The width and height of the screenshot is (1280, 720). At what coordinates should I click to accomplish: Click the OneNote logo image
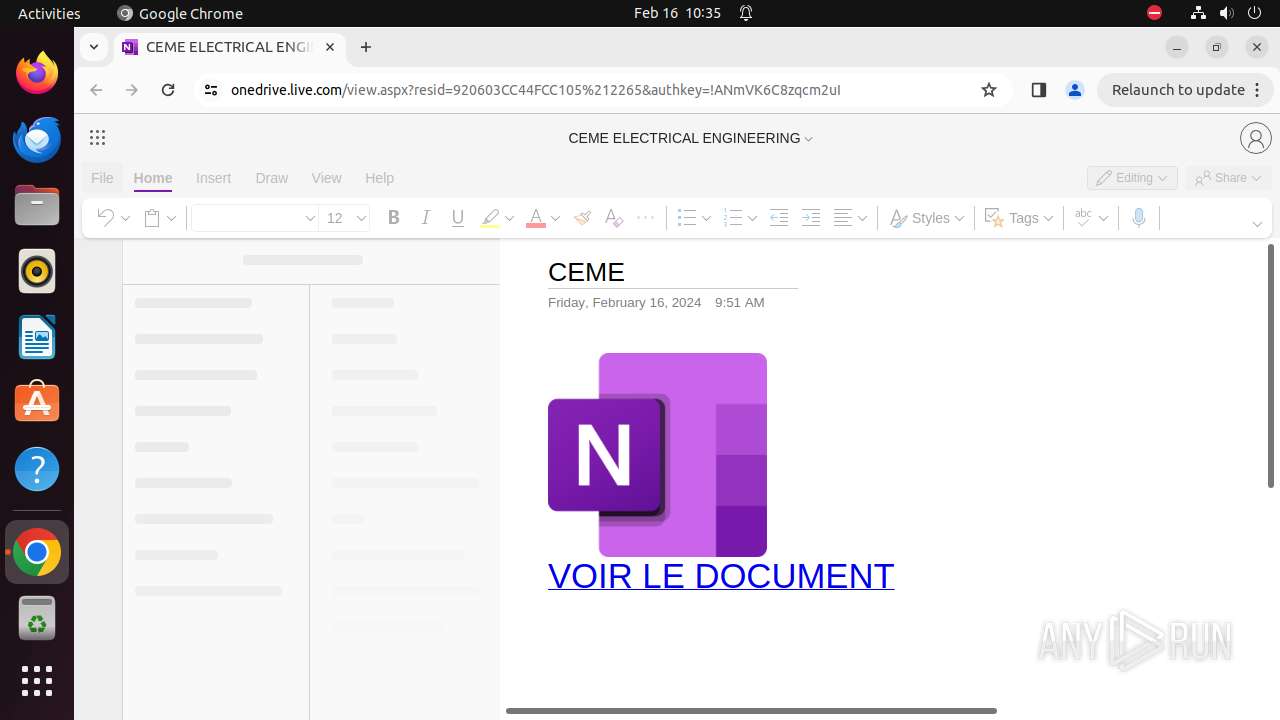tap(657, 455)
